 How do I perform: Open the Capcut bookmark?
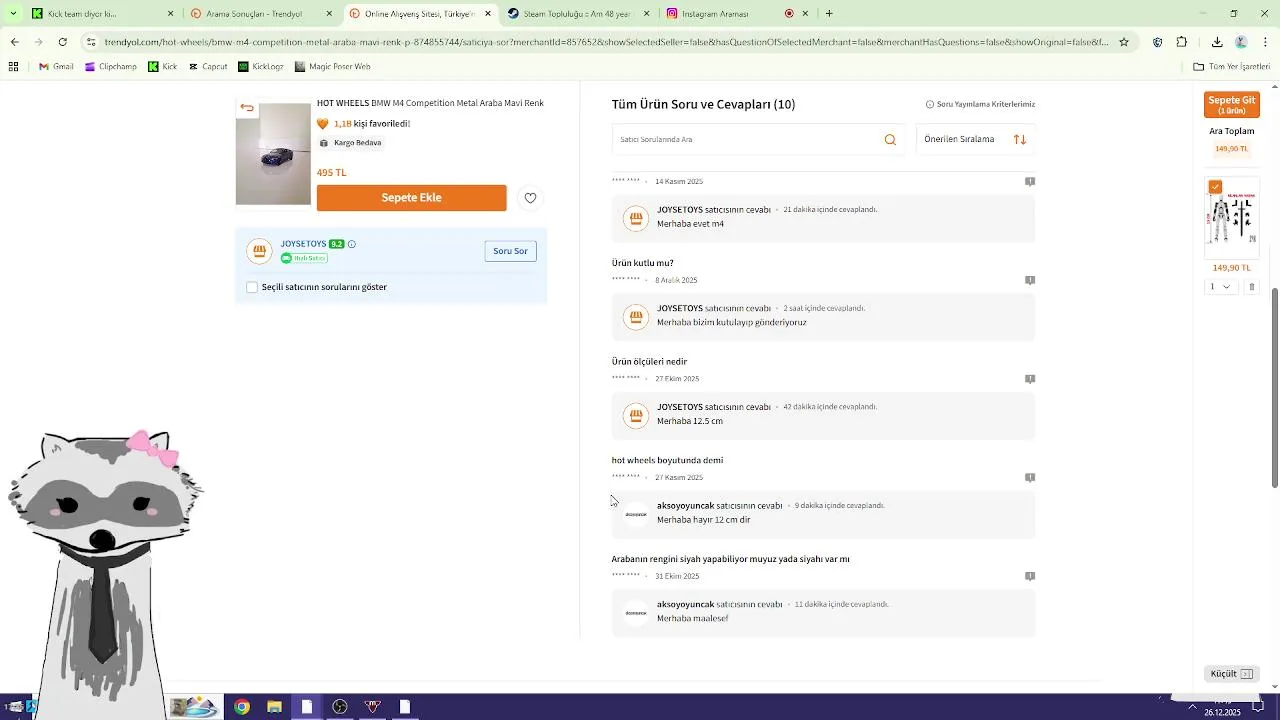click(x=207, y=67)
